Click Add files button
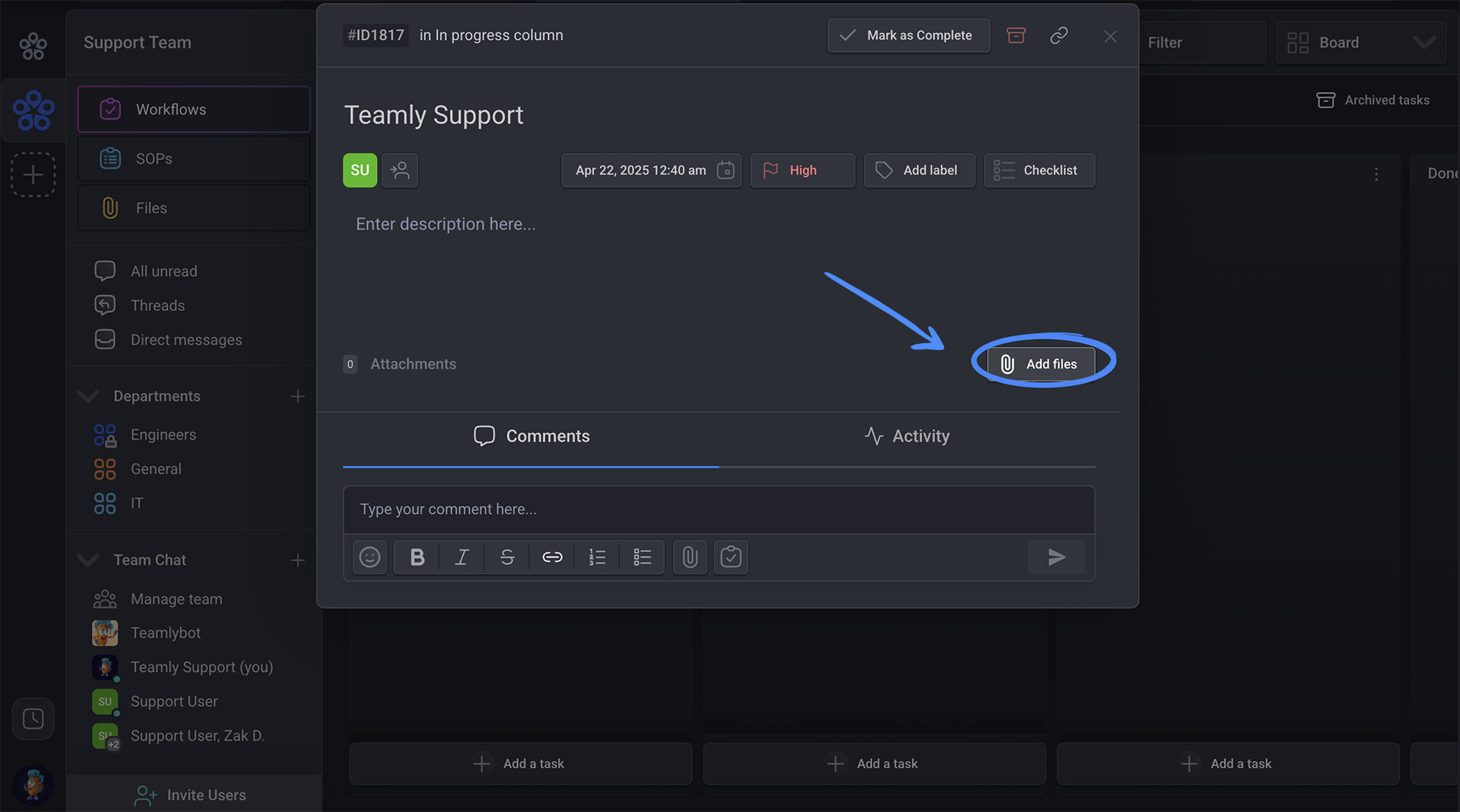1460x812 pixels. (1041, 364)
